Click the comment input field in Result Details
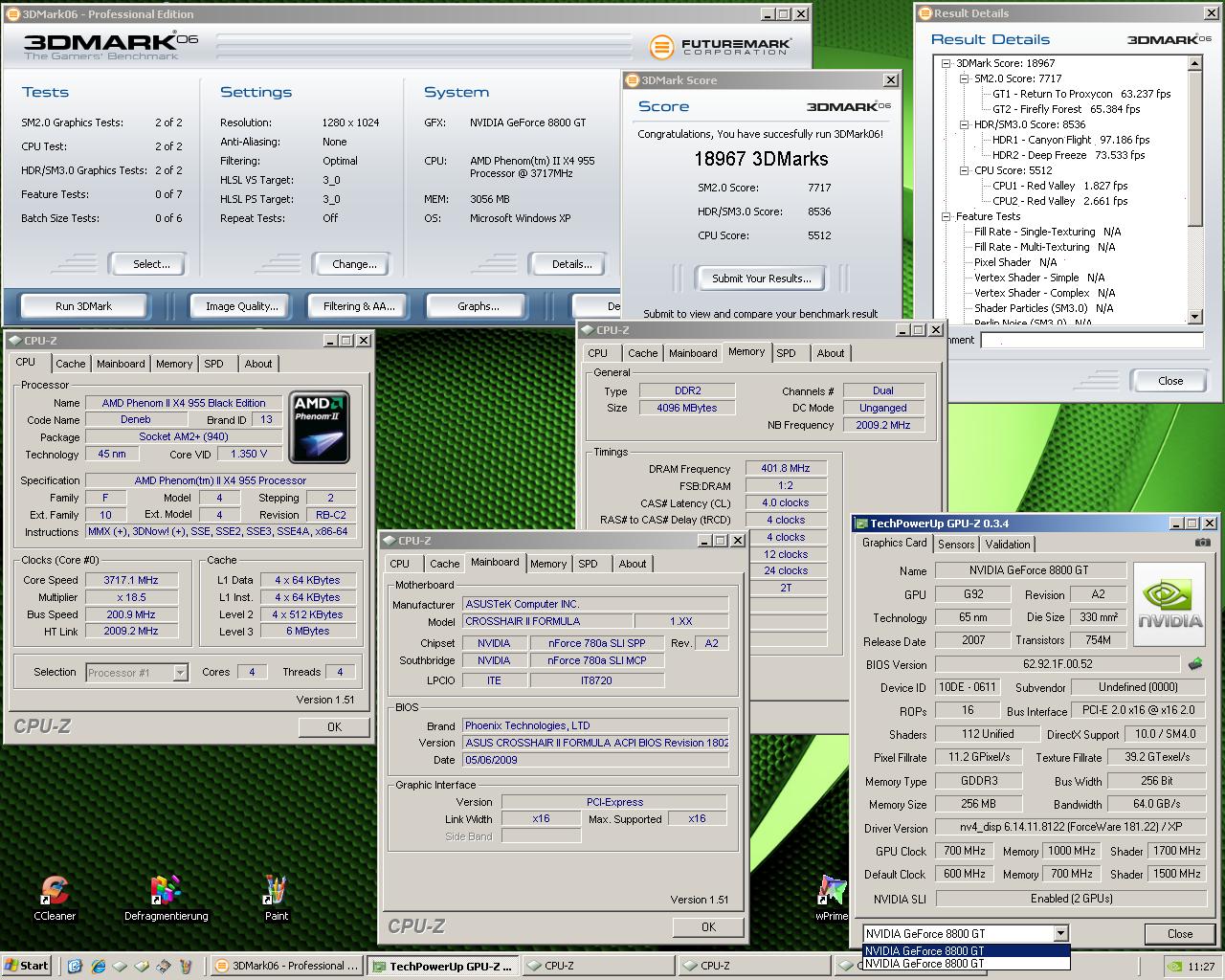Viewport: 1225px width, 980px height. [1092, 340]
